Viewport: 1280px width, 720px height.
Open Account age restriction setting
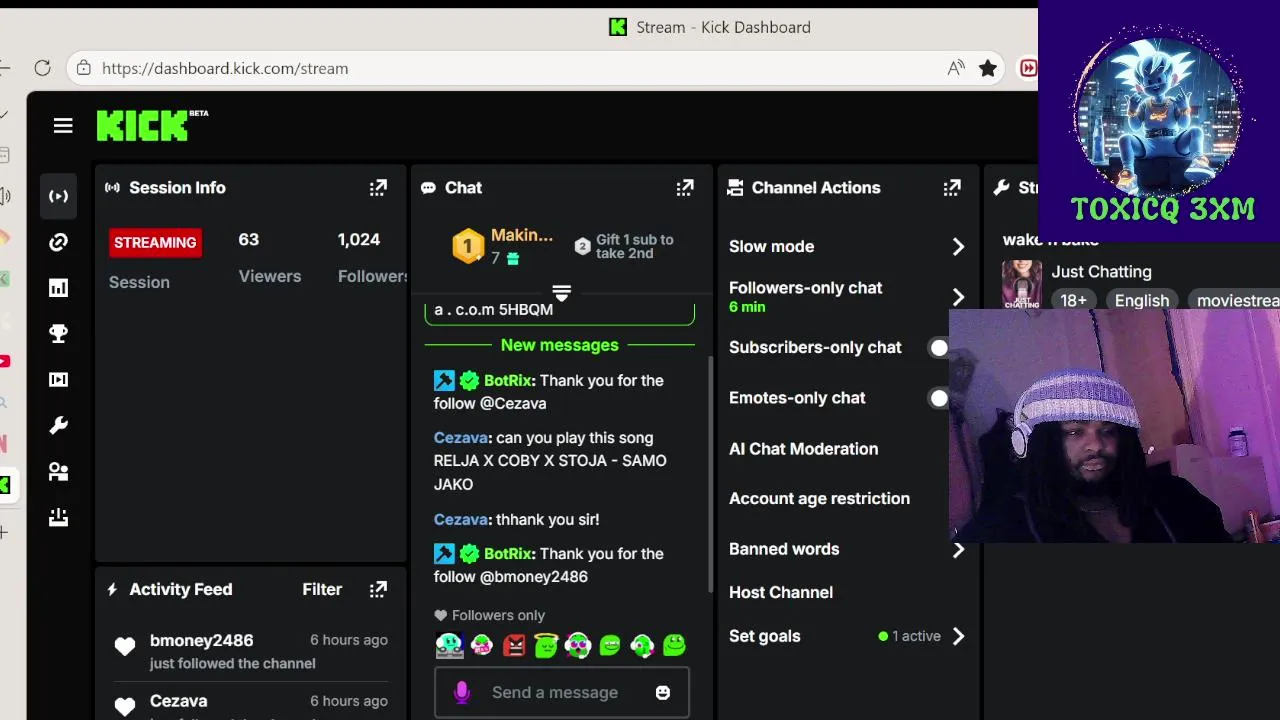coord(819,498)
